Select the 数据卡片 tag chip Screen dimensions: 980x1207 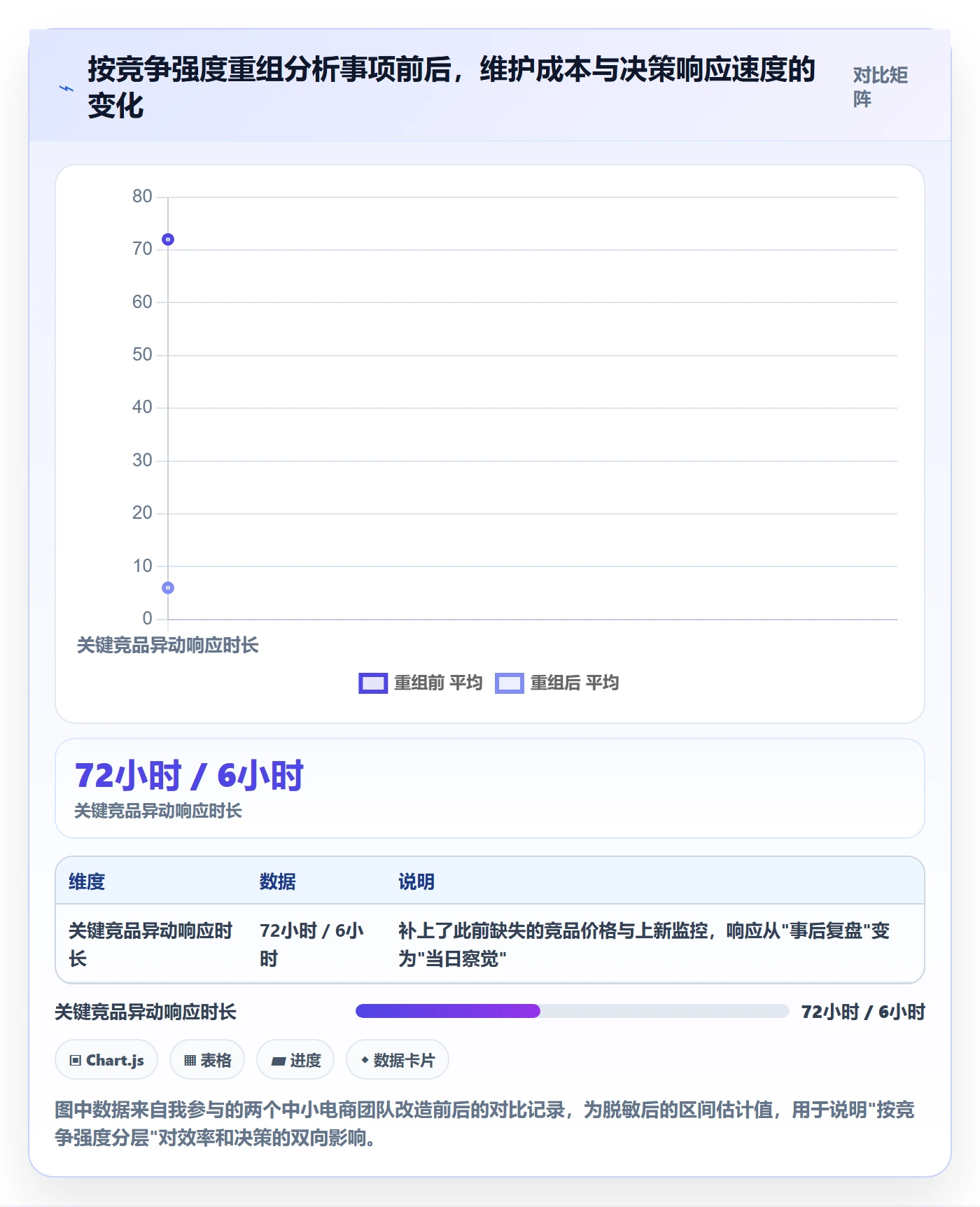pyautogui.click(x=398, y=1060)
